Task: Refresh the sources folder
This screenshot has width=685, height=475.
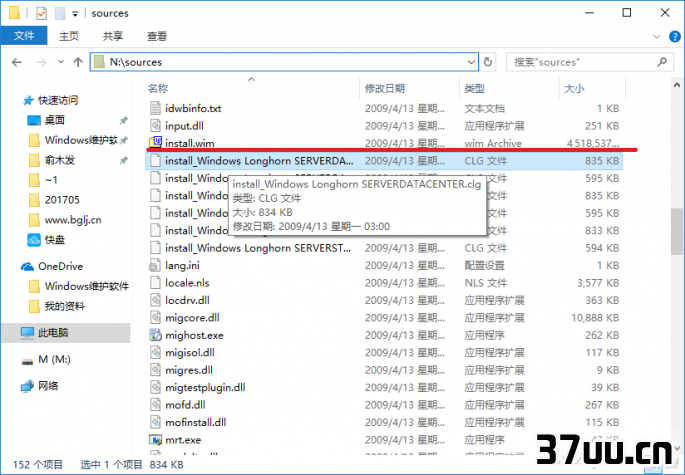Action: tap(488, 62)
